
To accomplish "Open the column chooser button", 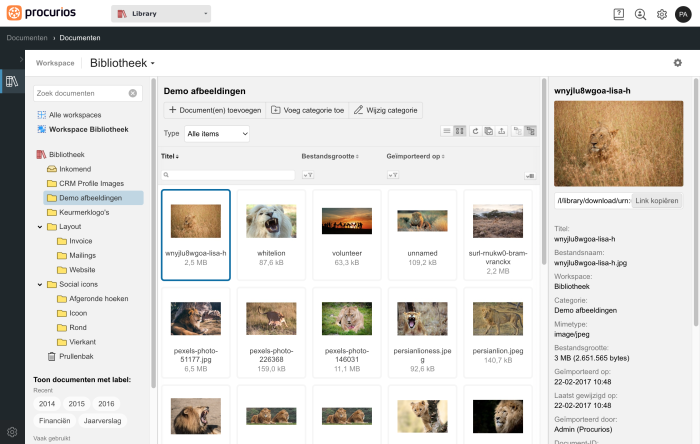I will 530,176.
